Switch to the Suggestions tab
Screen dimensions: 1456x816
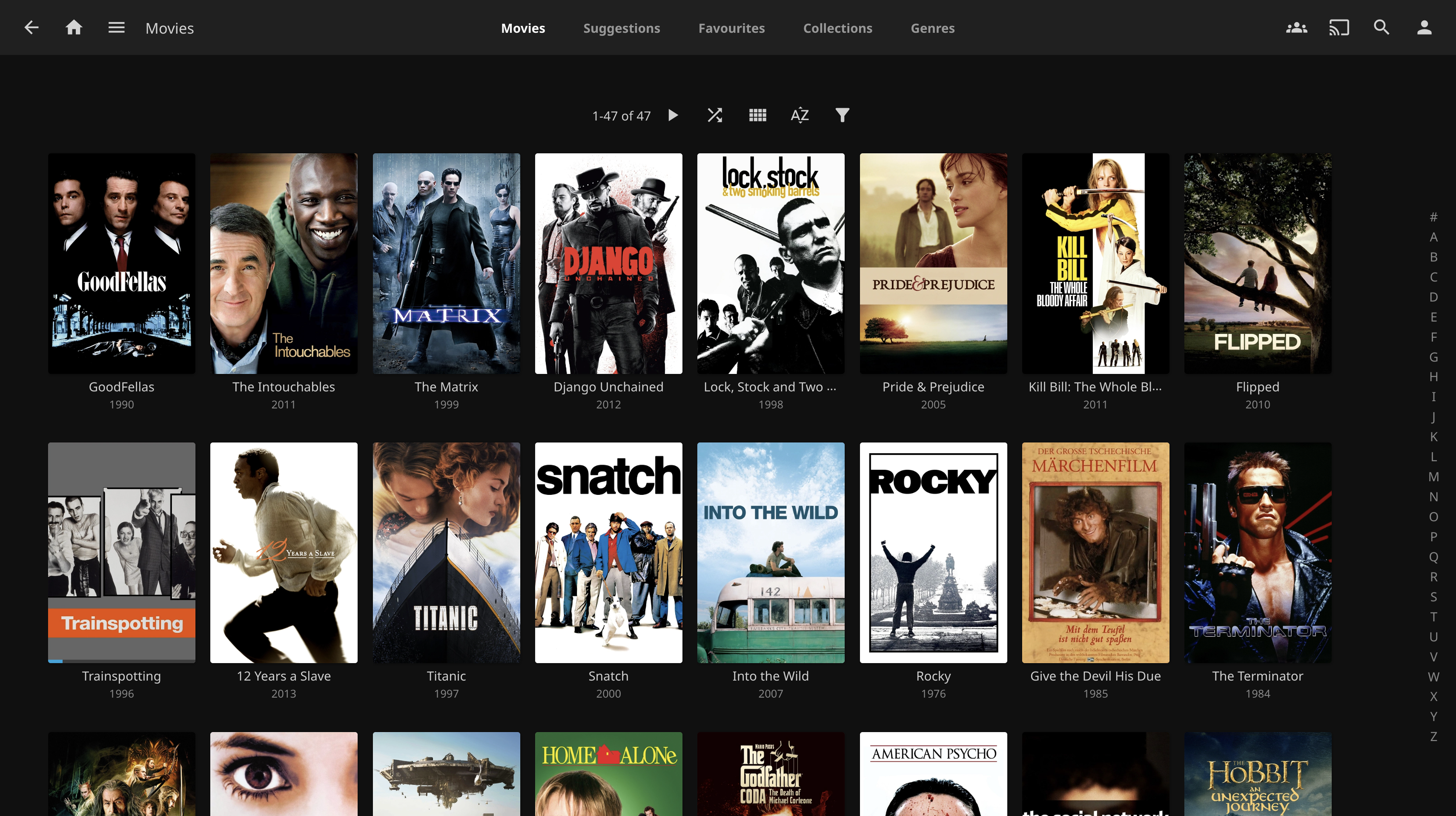click(x=622, y=28)
